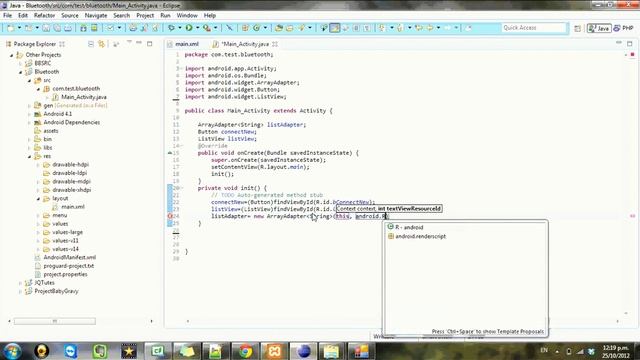Open the Debug button dropdown arrow
640x360 pixels.
pyautogui.click(x=180, y=28)
